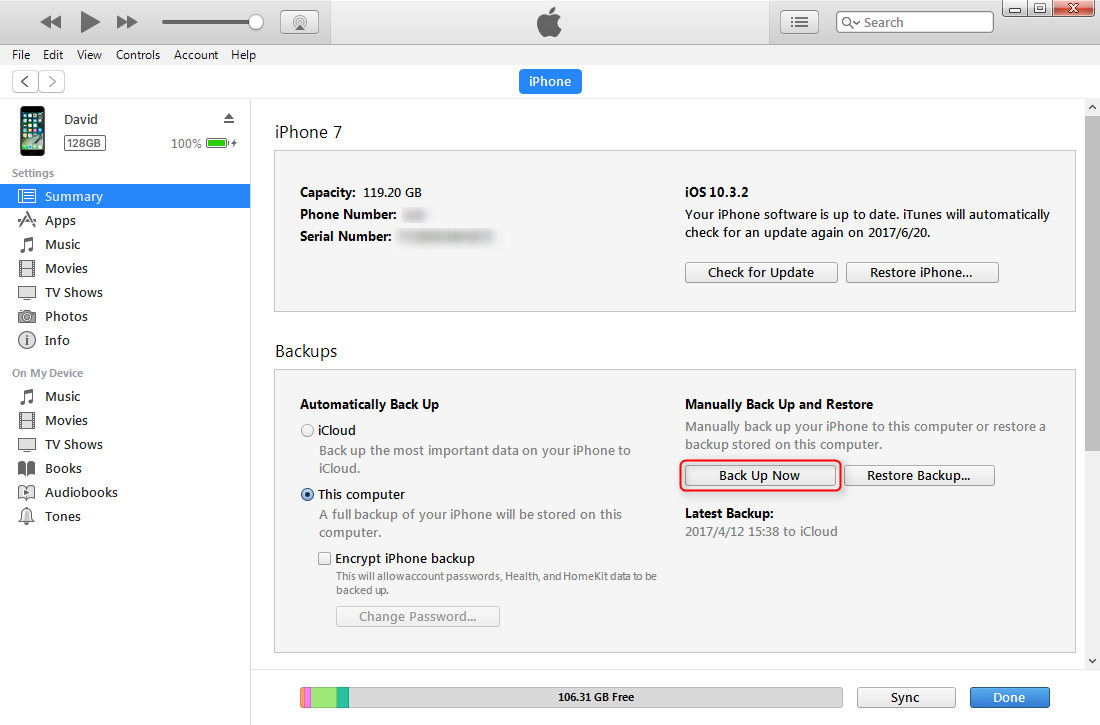Click the iPhone device thumbnail
The width and height of the screenshot is (1100, 725).
pos(32,131)
